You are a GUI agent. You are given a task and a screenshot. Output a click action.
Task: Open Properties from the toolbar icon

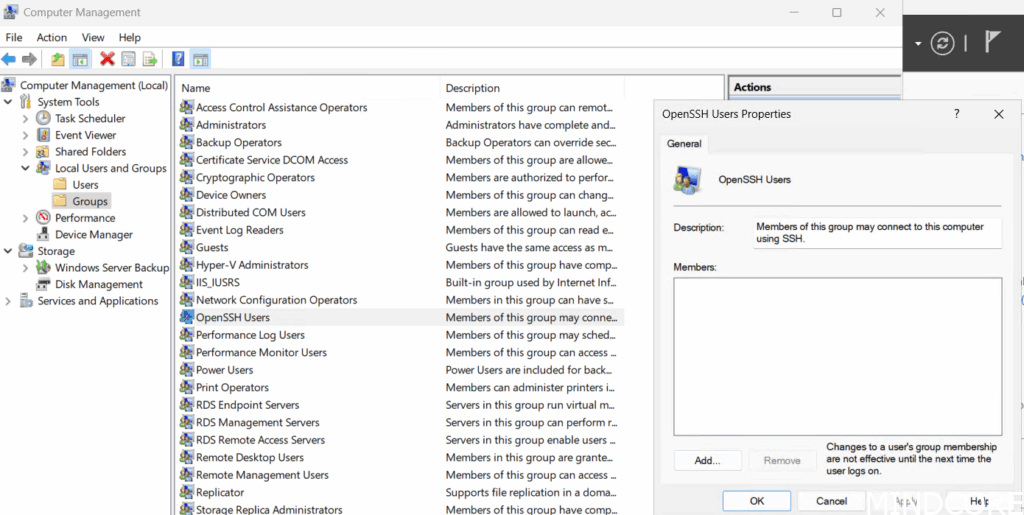pos(129,59)
